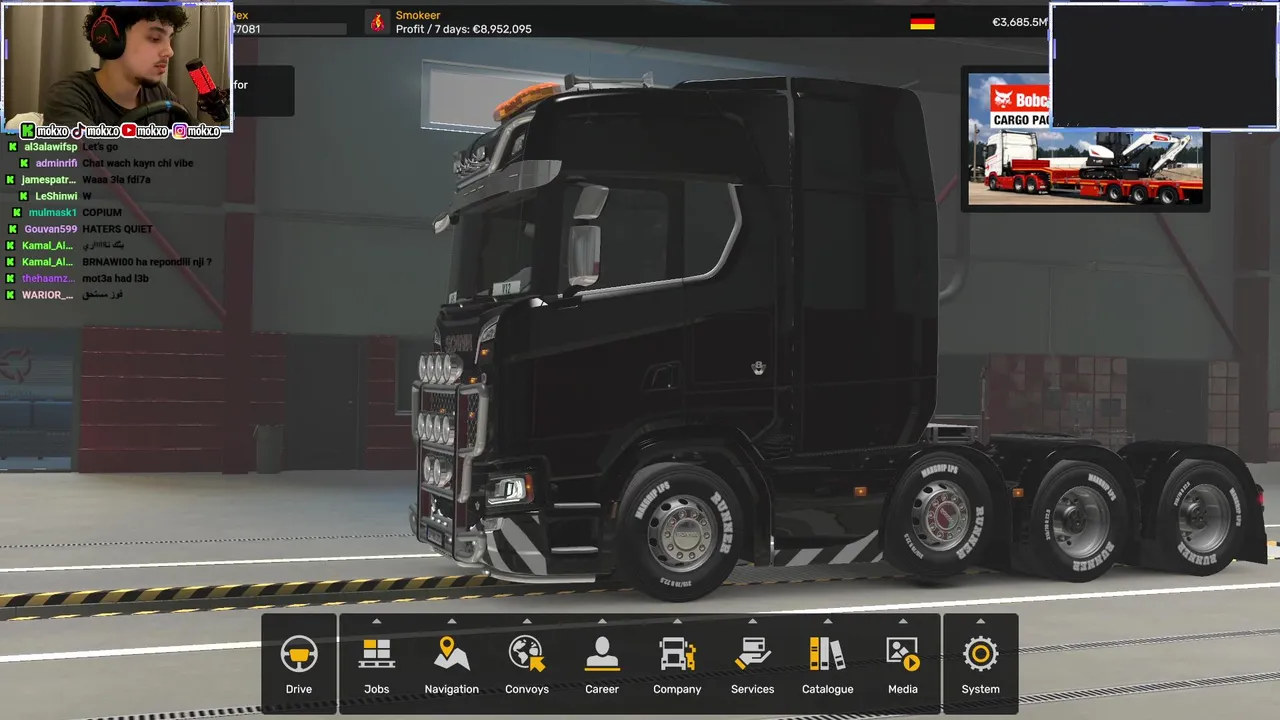The height and width of the screenshot is (720, 1280).
Task: Click the message mot3a had l3b
Action: (116, 279)
